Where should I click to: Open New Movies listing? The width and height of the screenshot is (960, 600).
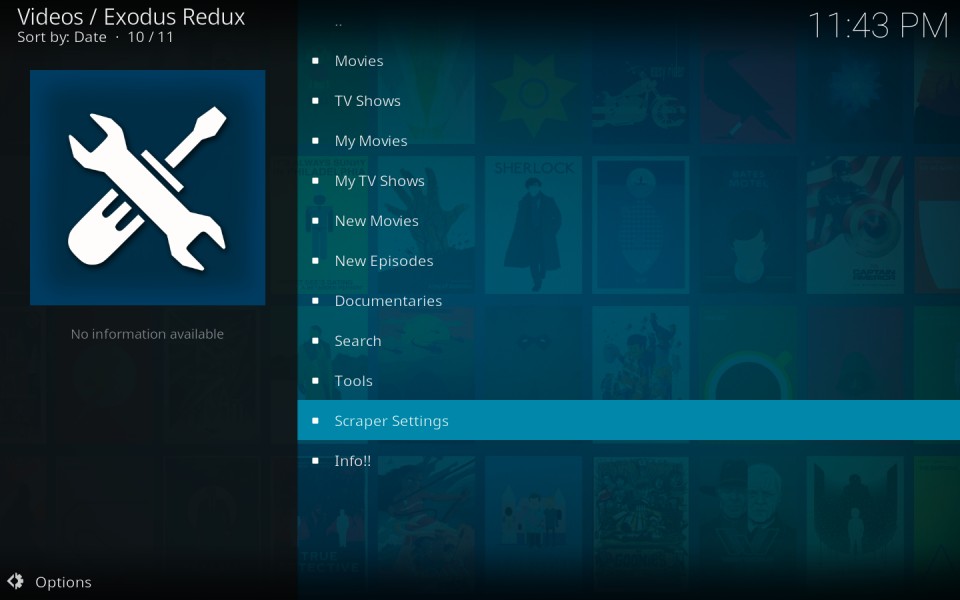(628, 220)
